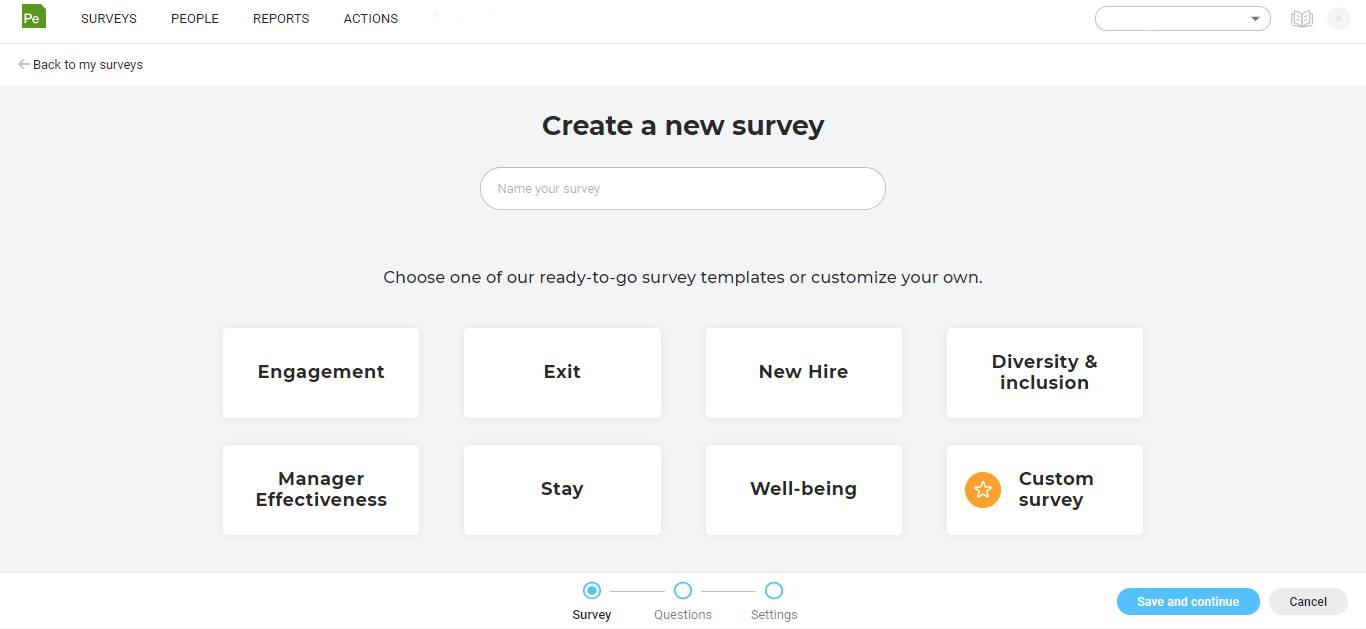The width and height of the screenshot is (1366, 629).
Task: Click the orange star on Custom survey card
Action: coord(983,489)
